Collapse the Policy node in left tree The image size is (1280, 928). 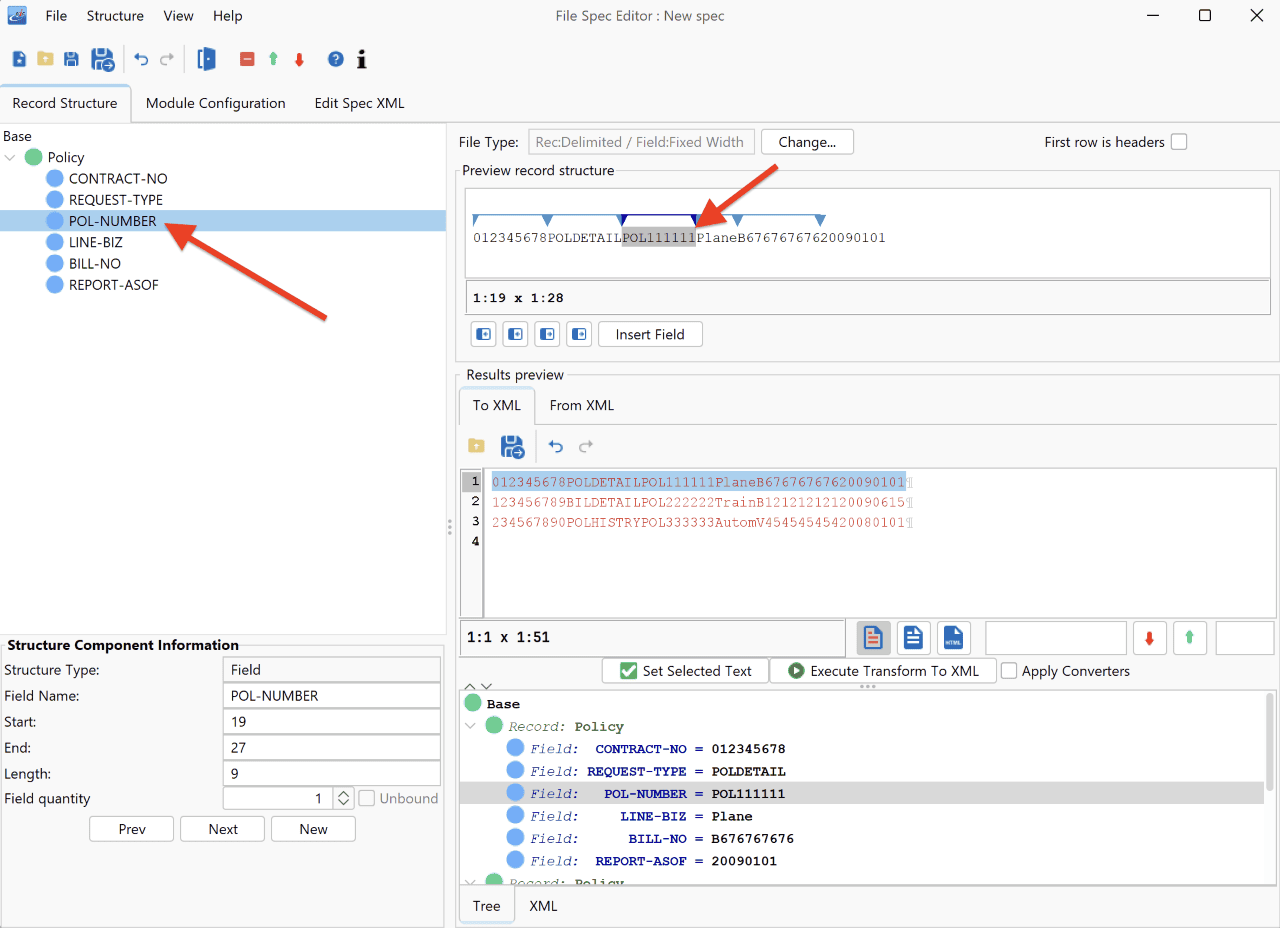pyautogui.click(x=10, y=157)
